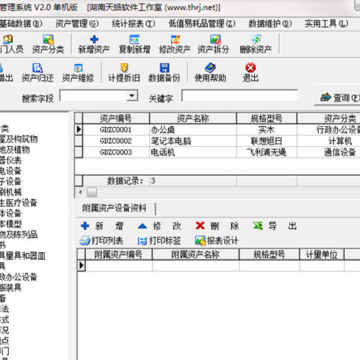Open the 资产管理 menu

point(77,24)
